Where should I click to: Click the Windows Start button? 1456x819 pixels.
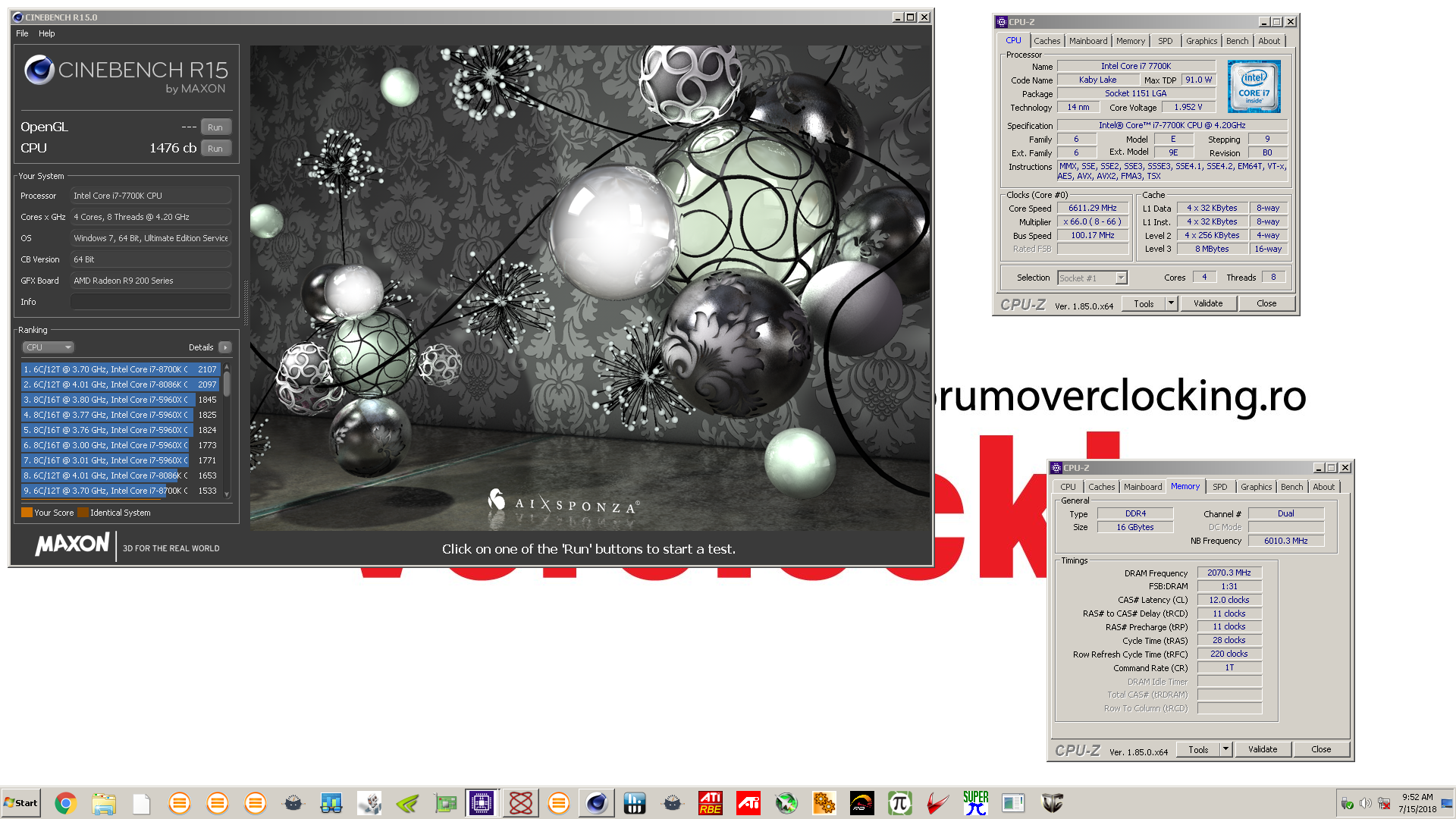click(20, 803)
